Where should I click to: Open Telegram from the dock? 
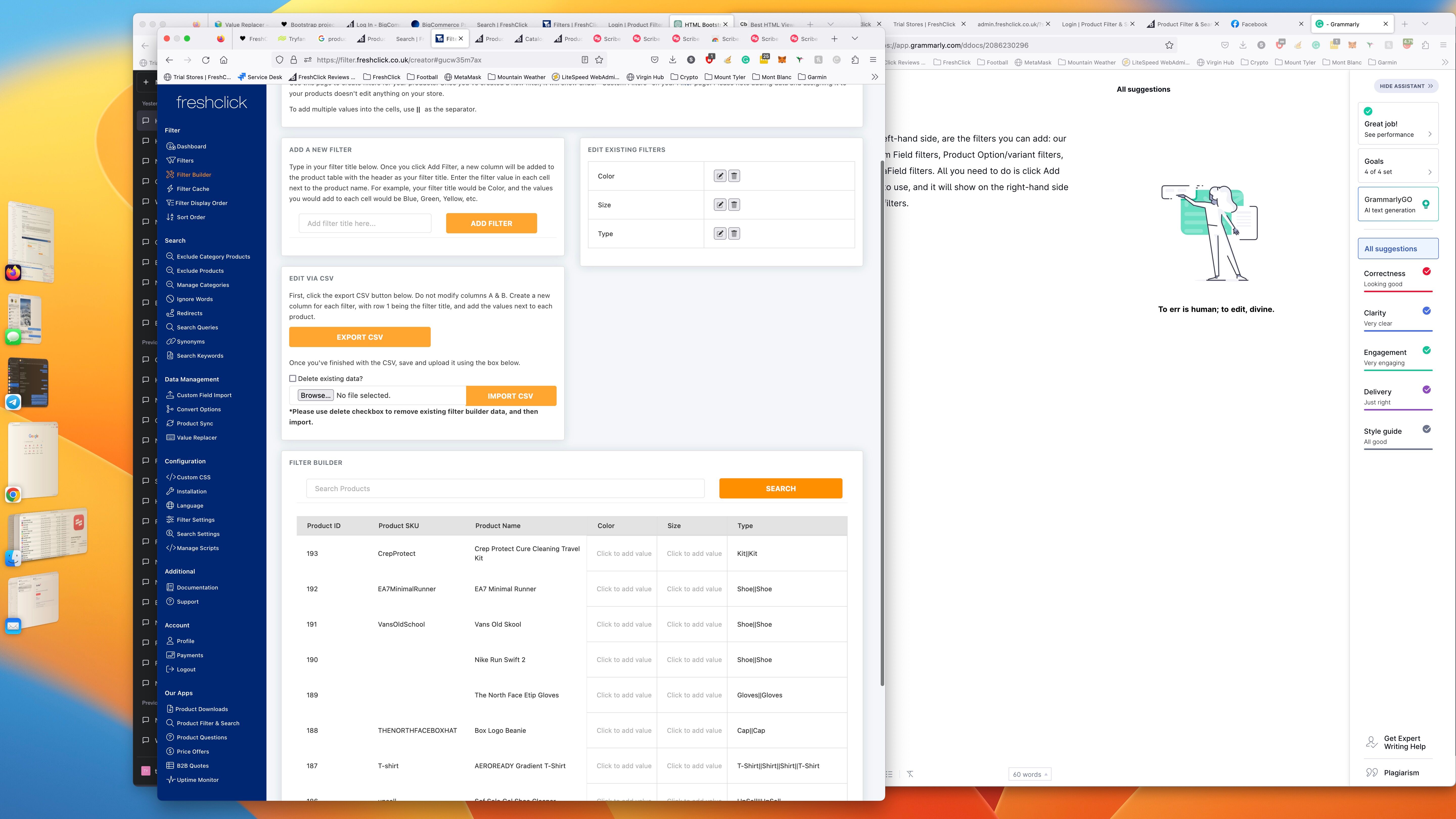13,402
